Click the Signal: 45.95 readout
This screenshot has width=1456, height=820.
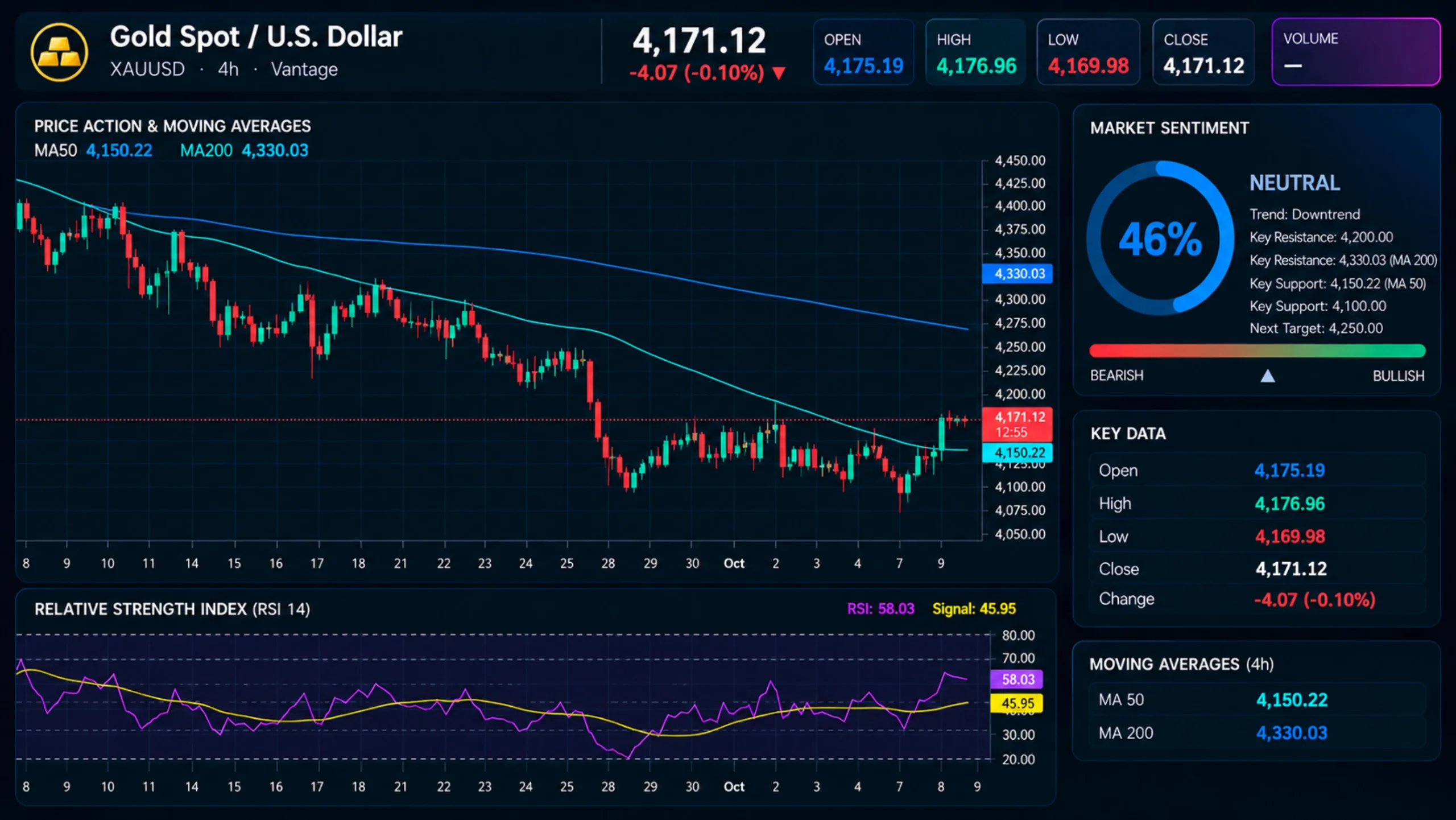[x=974, y=609]
